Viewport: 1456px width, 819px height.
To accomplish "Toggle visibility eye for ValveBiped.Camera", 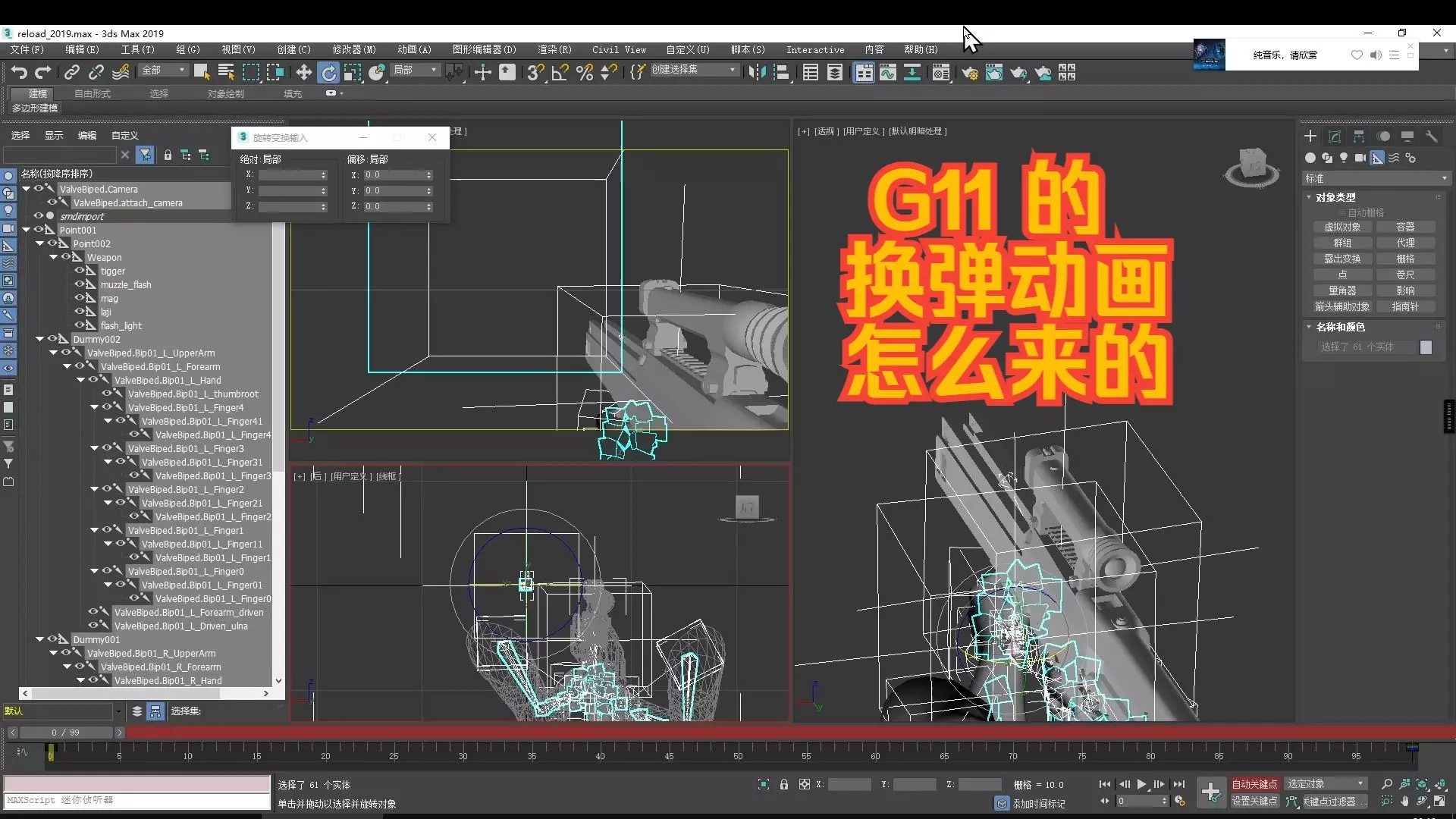I will click(x=39, y=189).
